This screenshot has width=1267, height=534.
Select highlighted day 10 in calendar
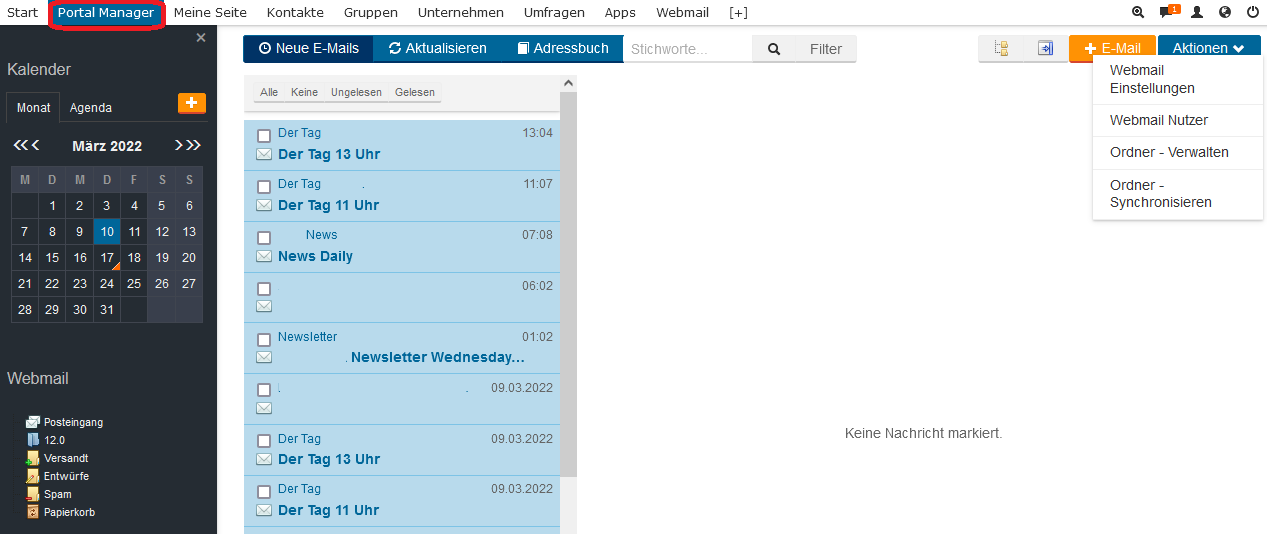point(107,231)
